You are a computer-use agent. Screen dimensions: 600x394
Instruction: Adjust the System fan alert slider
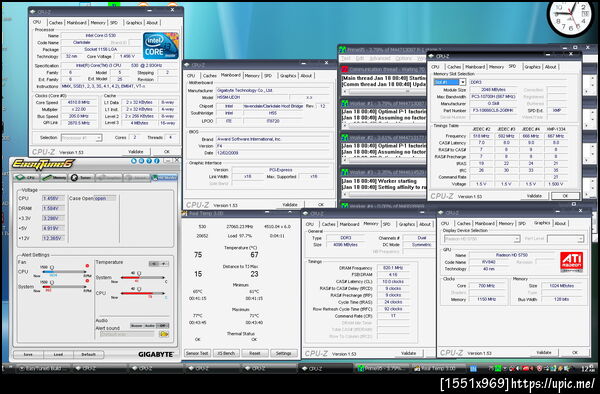(64, 287)
